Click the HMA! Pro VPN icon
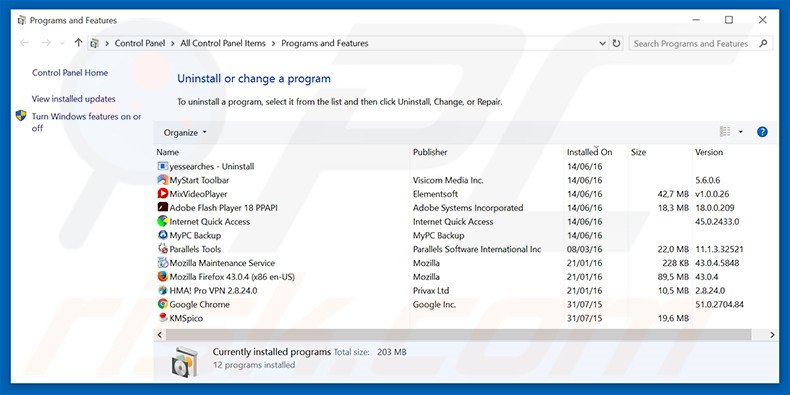This screenshot has width=790, height=395. 162,291
